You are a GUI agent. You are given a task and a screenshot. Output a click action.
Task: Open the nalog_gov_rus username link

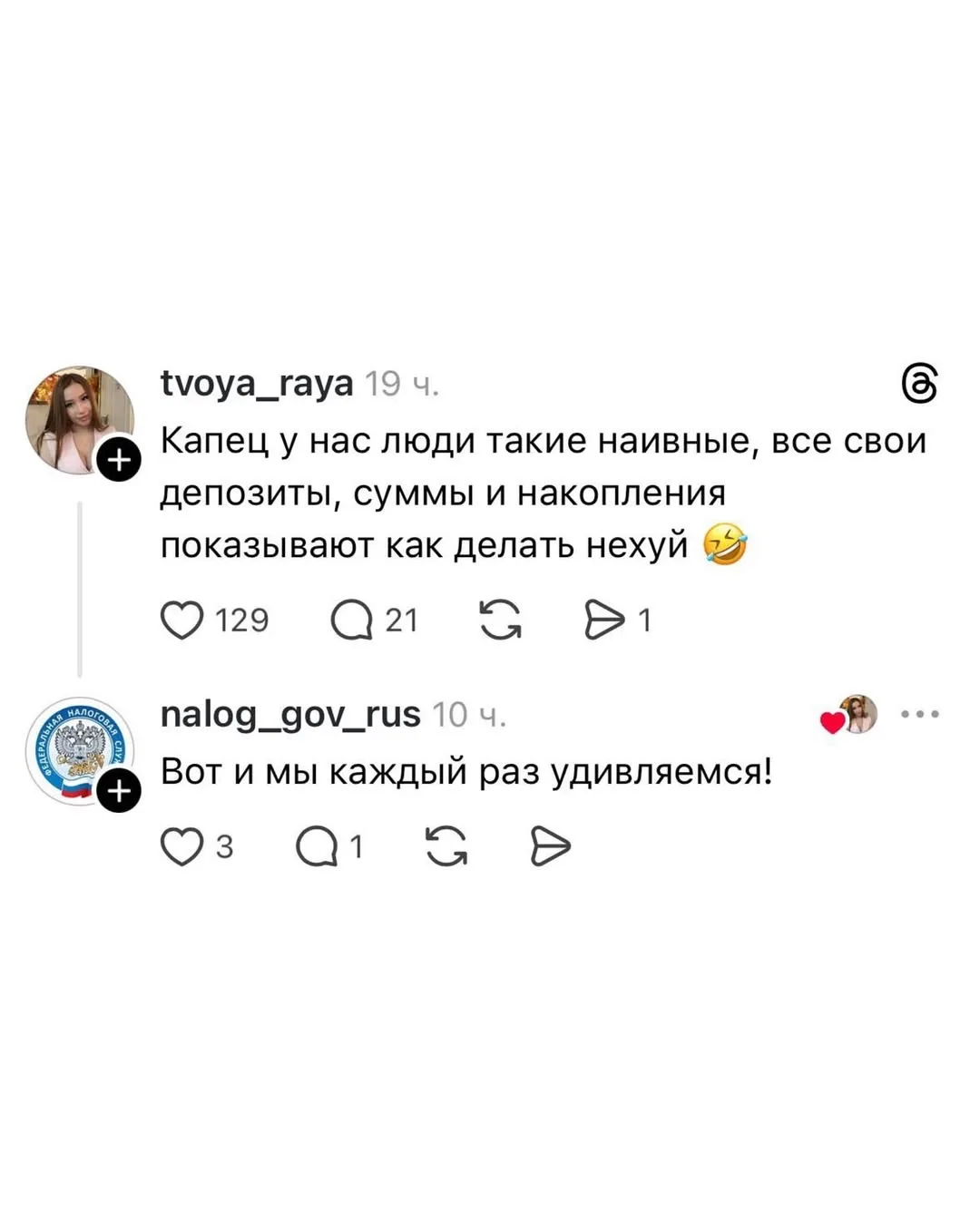click(x=290, y=715)
